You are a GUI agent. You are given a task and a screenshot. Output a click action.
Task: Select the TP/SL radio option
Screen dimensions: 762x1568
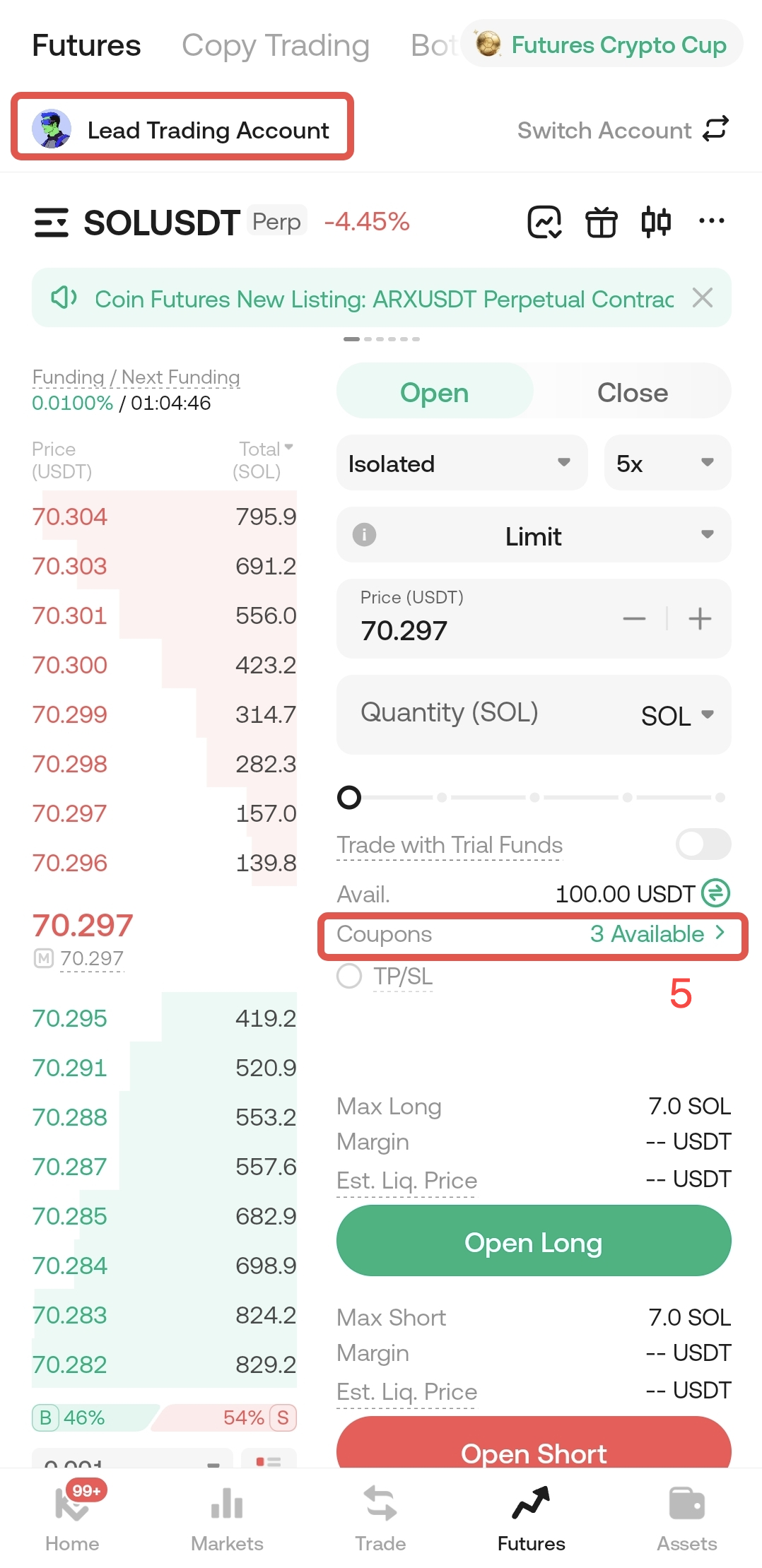coord(349,976)
